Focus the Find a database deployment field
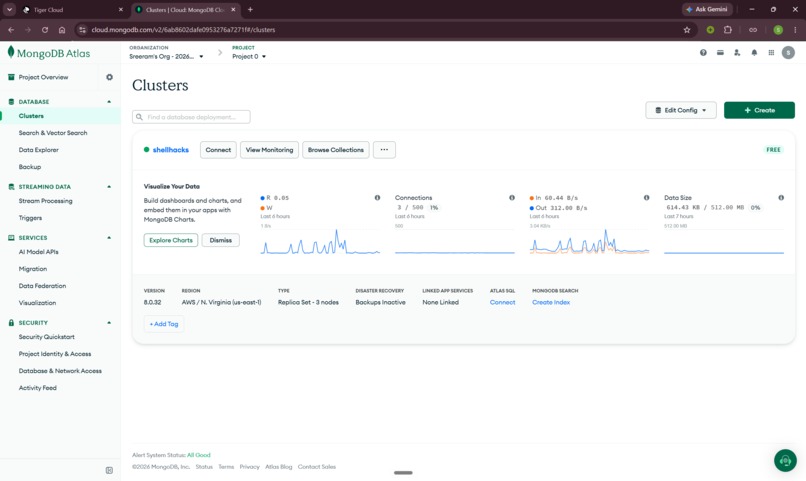The height and width of the screenshot is (481, 806). [x=191, y=117]
